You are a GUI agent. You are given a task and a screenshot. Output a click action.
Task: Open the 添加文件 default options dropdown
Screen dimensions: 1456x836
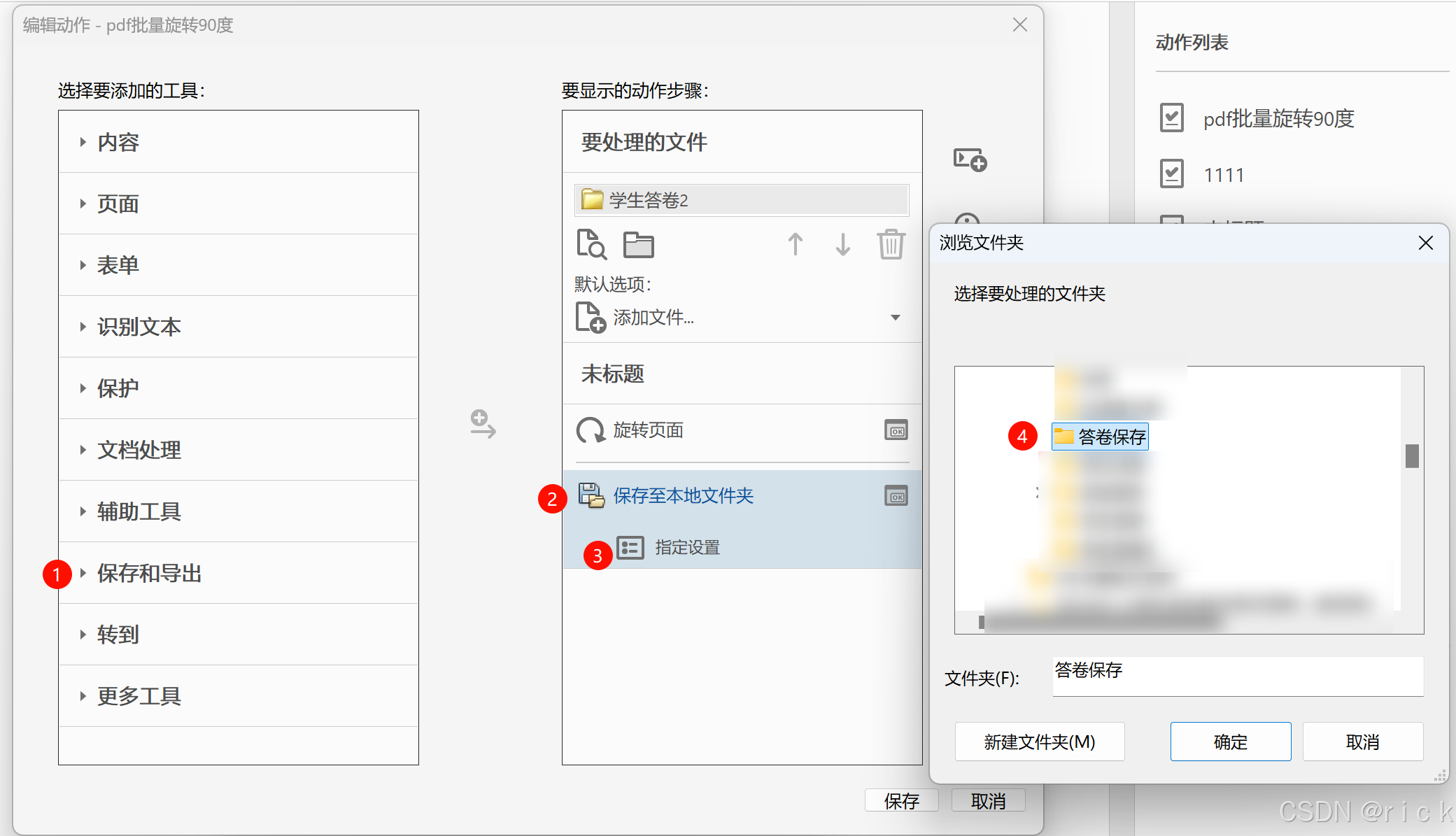click(895, 318)
